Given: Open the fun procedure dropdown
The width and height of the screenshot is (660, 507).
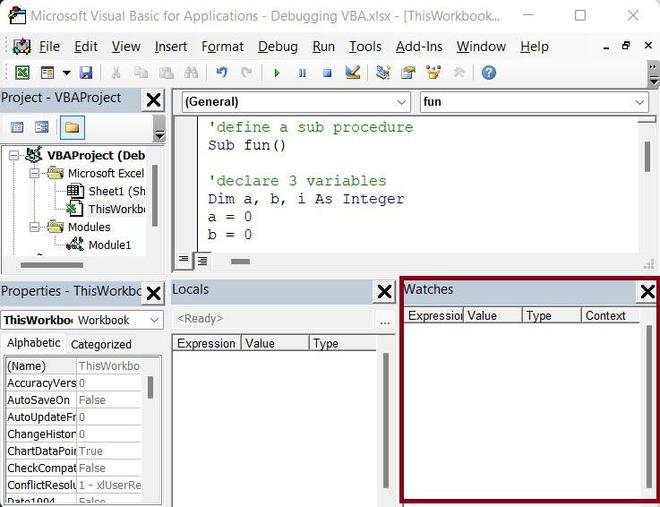Looking at the screenshot, I should coord(534,102).
